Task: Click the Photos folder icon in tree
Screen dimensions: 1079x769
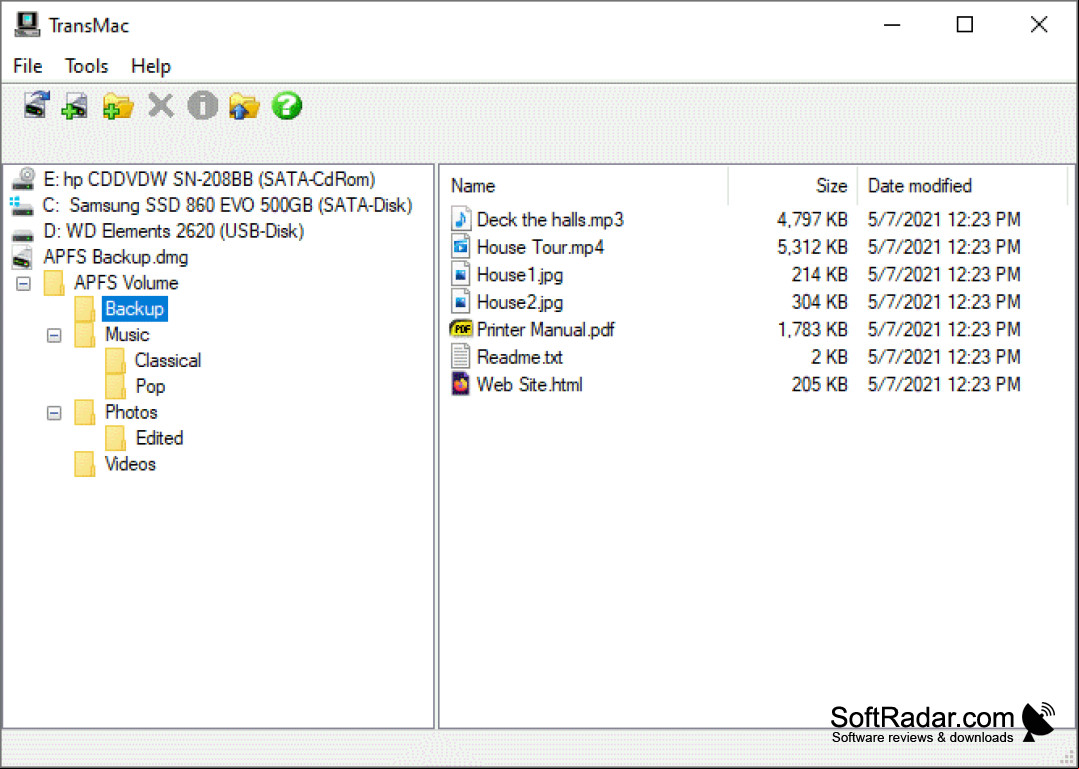Action: [85, 413]
